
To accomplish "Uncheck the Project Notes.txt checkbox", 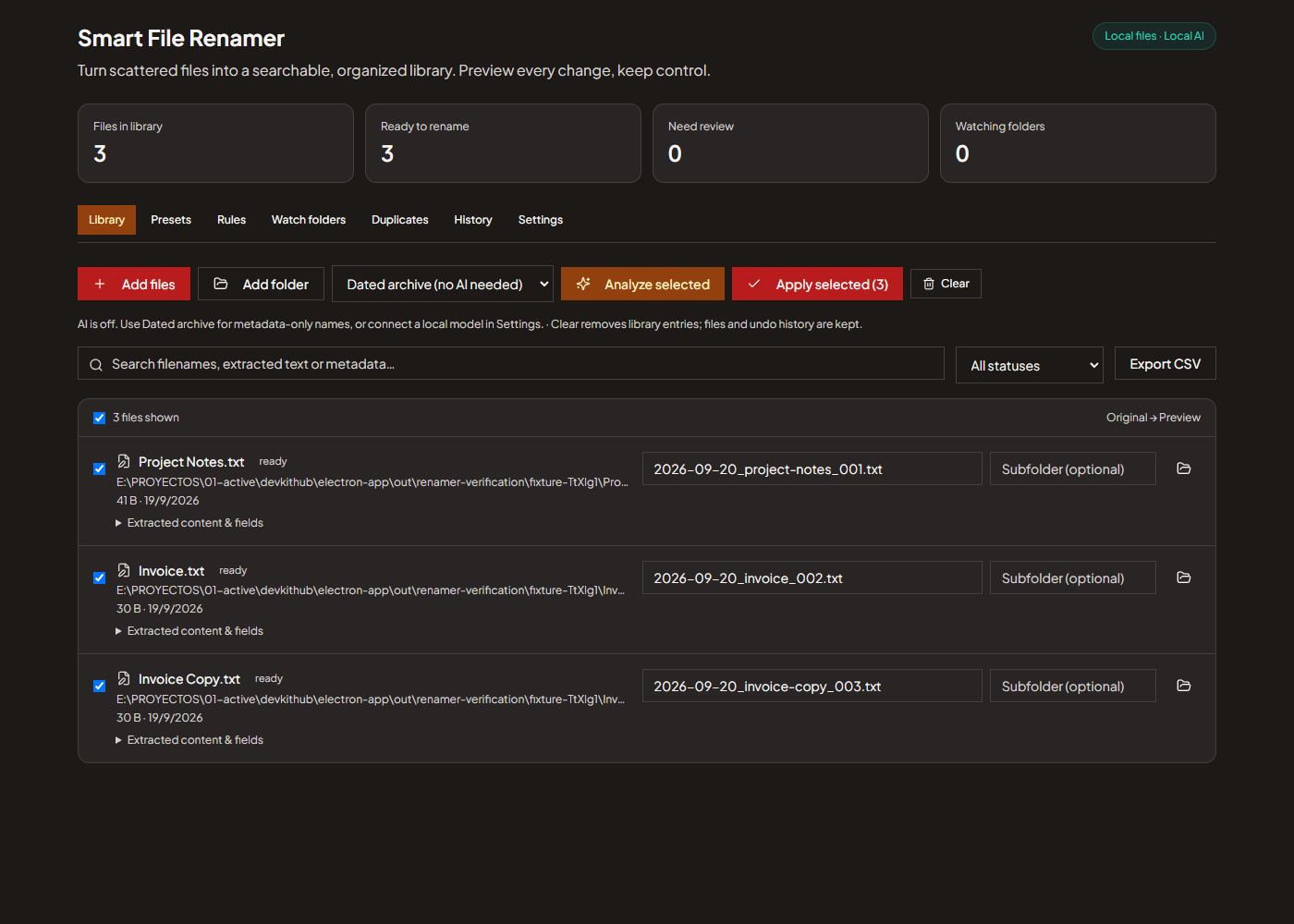I will click(x=99, y=468).
